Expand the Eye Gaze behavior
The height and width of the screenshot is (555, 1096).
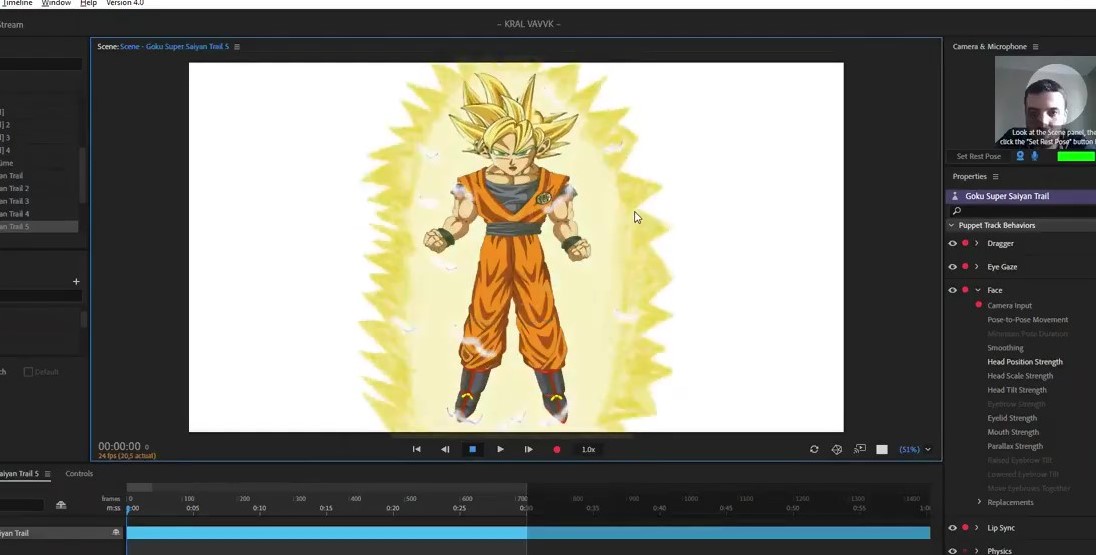click(976, 266)
